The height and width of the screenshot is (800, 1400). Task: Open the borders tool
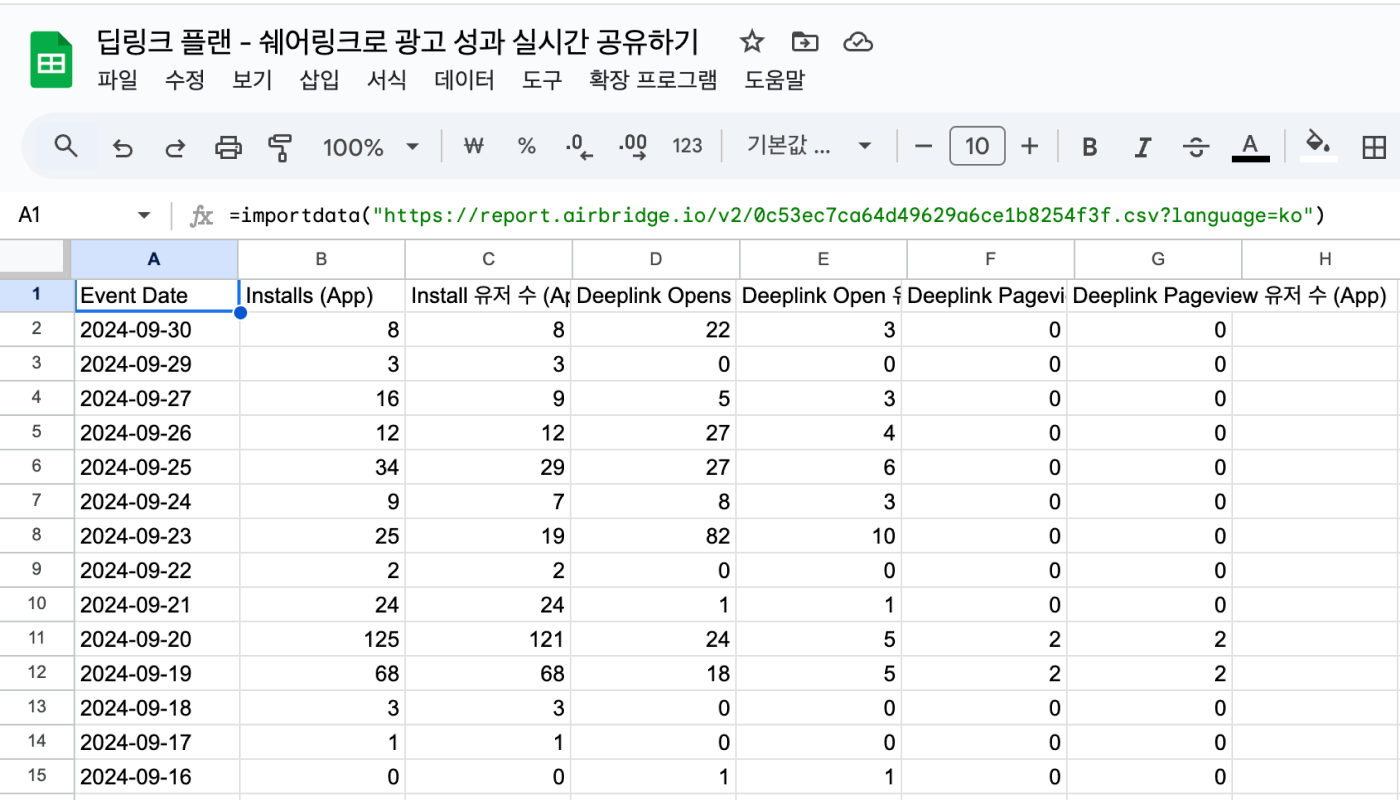(1374, 147)
